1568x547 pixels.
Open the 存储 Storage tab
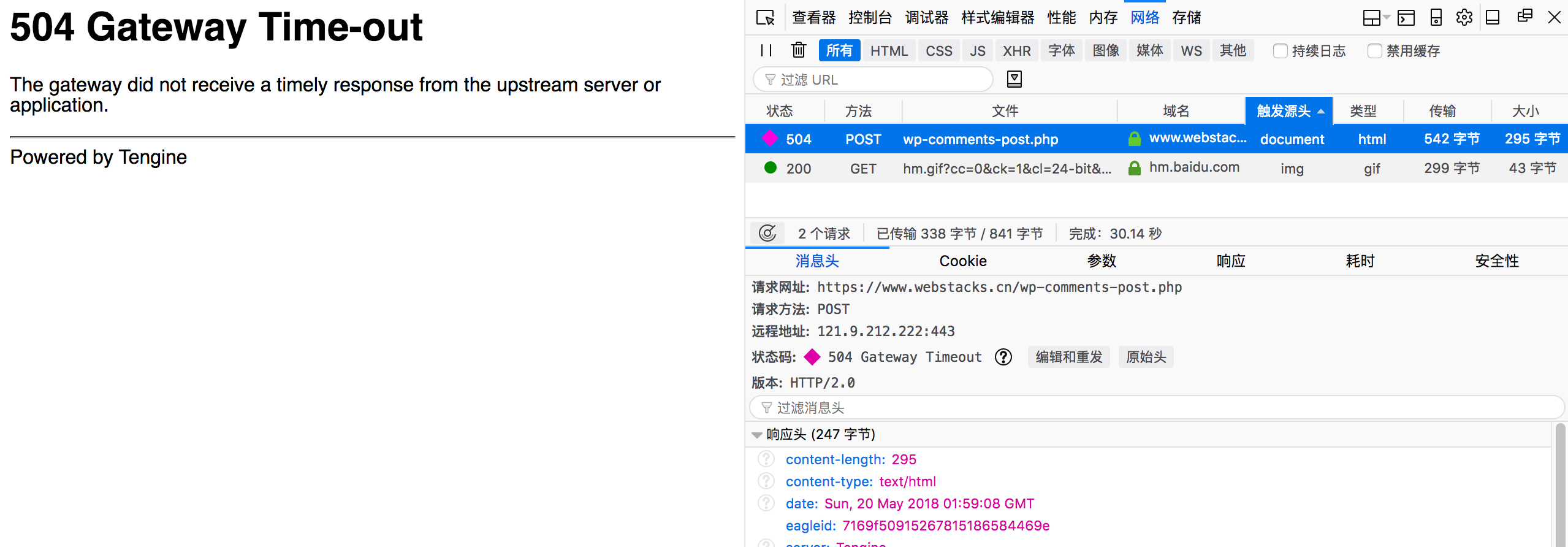click(x=1186, y=18)
